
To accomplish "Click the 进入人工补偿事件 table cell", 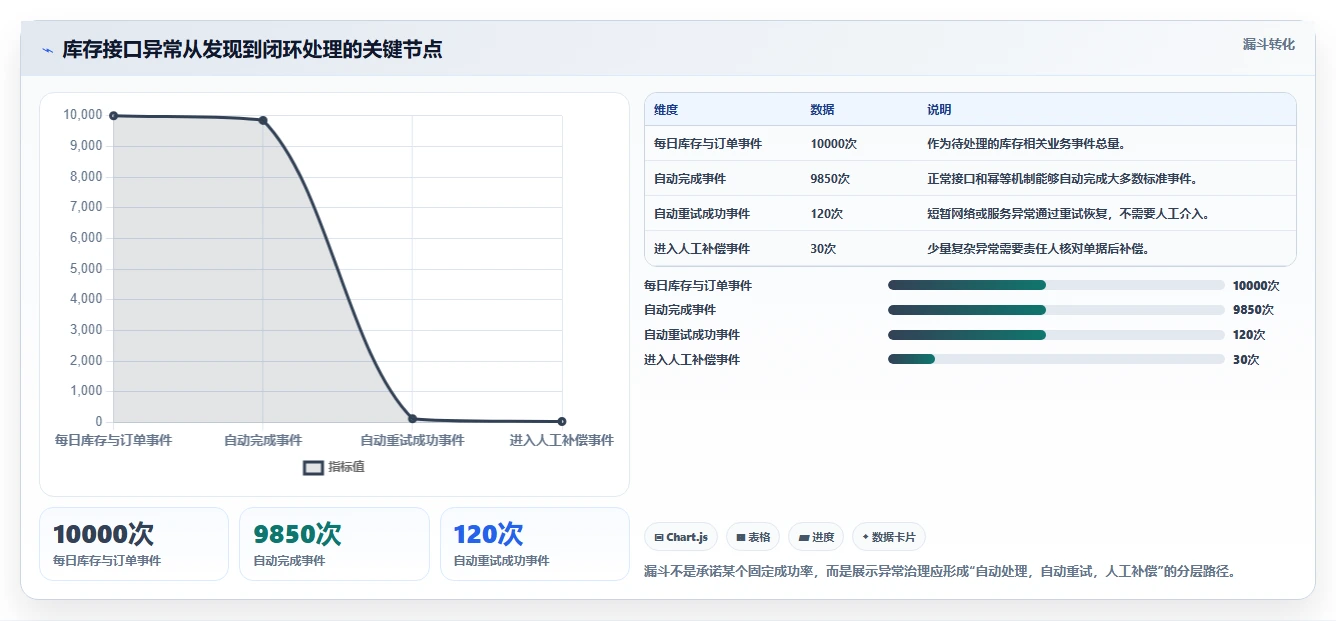I will [702, 249].
